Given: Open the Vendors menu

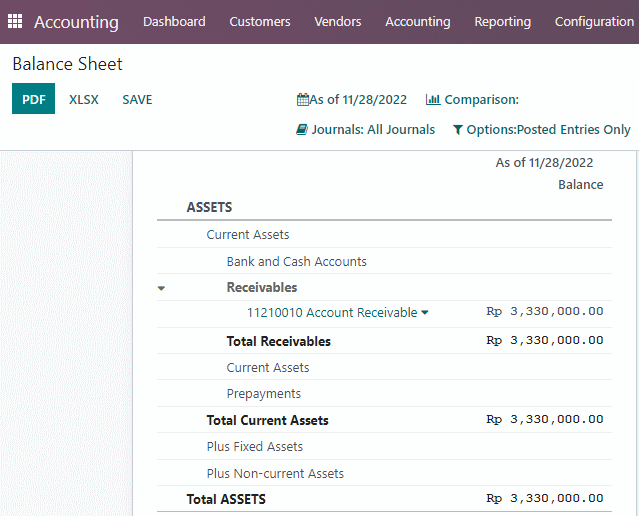Looking at the screenshot, I should tap(337, 21).
